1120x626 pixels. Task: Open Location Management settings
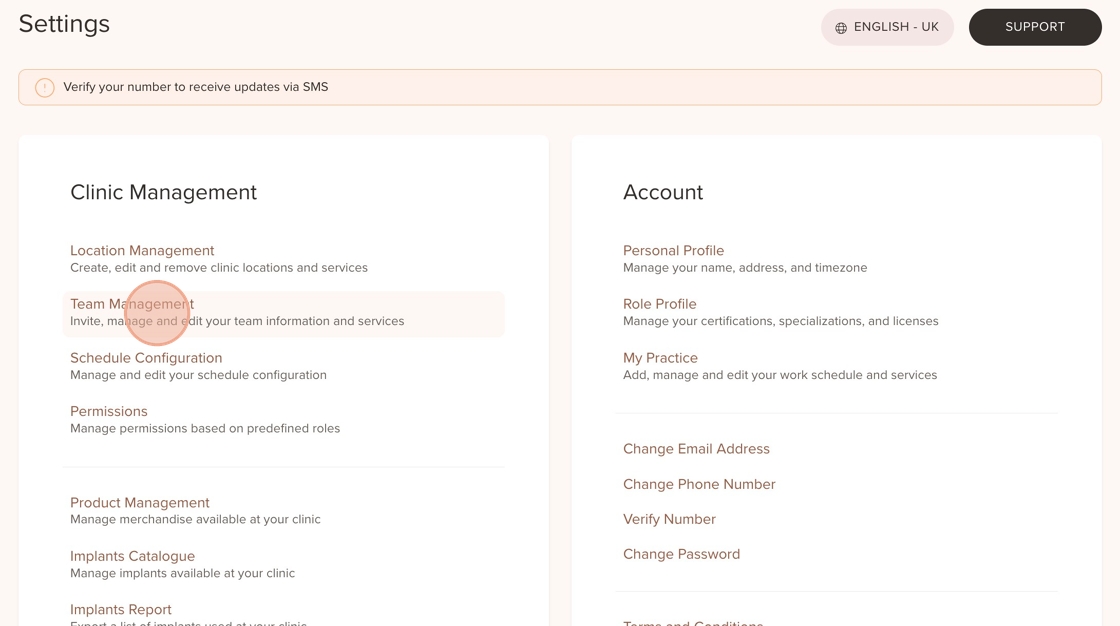pyautogui.click(x=142, y=251)
